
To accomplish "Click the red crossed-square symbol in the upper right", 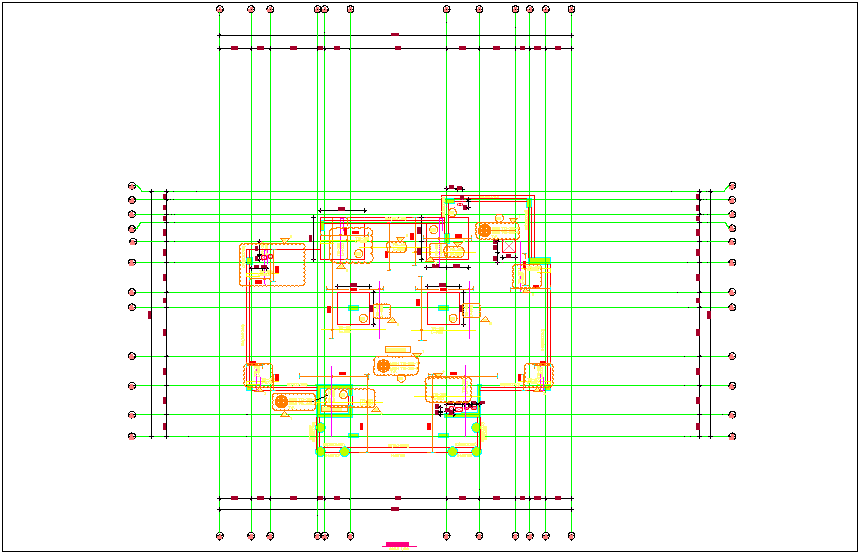I will (509, 247).
